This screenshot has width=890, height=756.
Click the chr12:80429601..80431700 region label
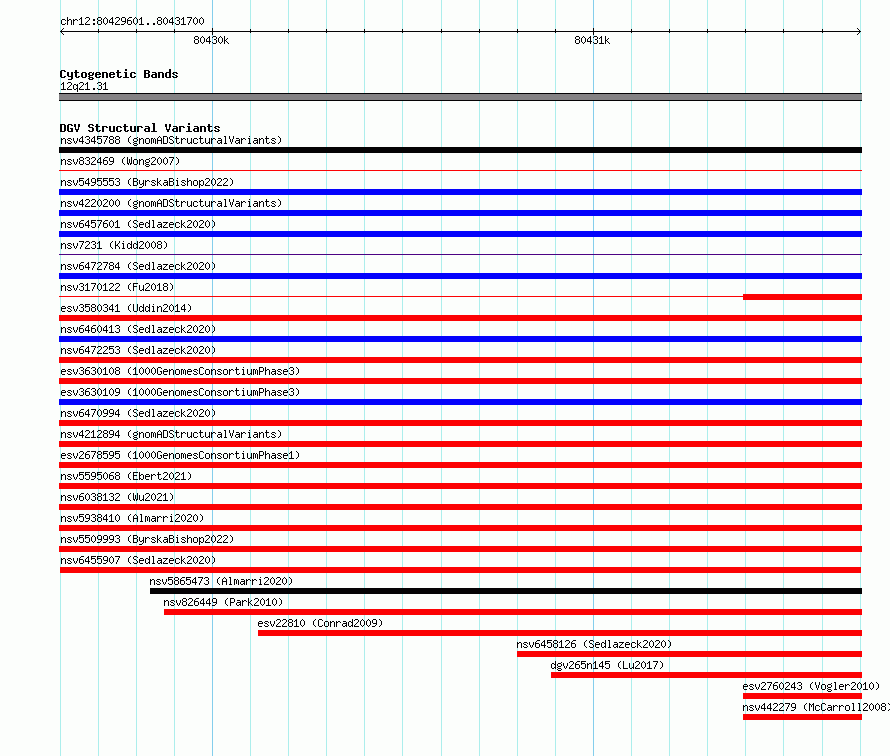click(x=132, y=21)
